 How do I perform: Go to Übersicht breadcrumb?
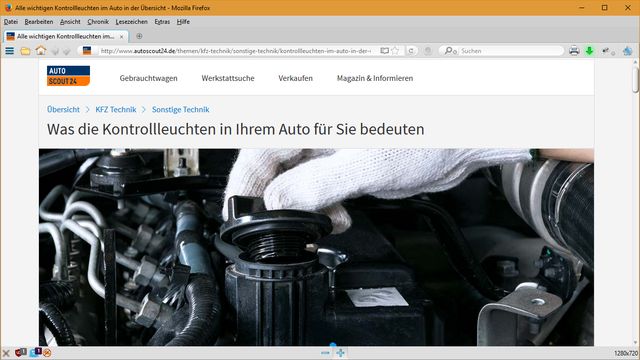click(x=63, y=109)
